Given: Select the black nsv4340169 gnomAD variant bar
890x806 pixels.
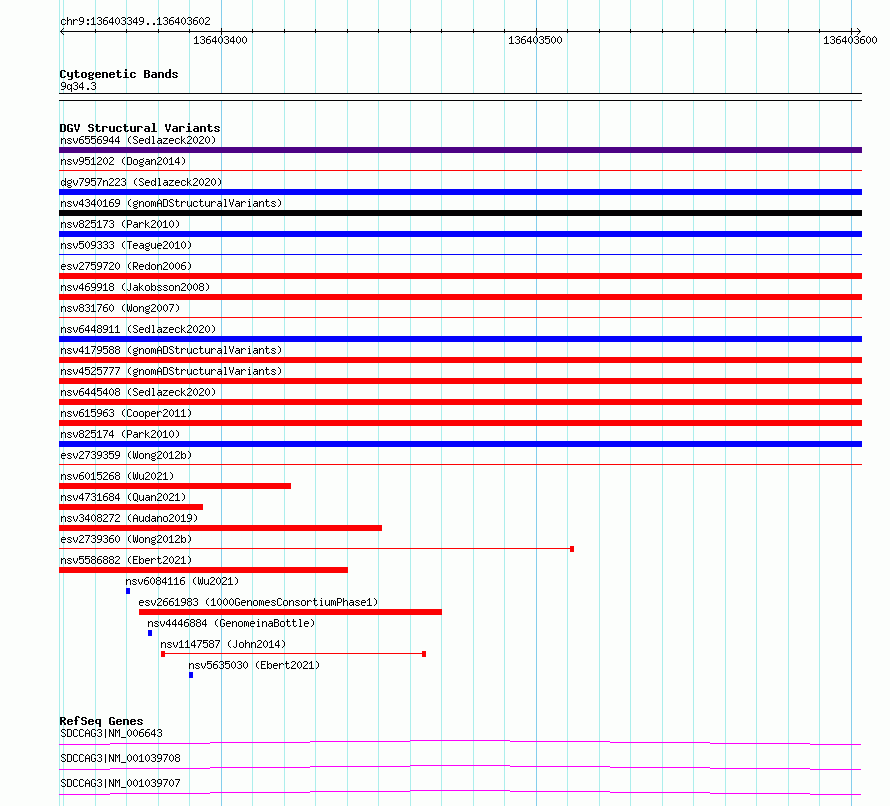Looking at the screenshot, I should [x=460, y=213].
